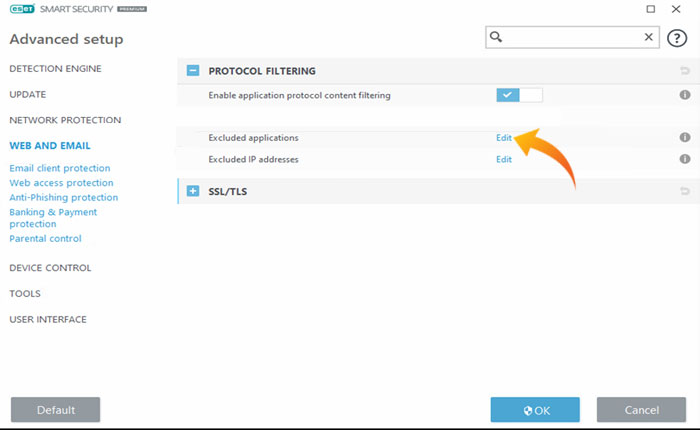Click the magnifier search icon
The width and height of the screenshot is (700, 430).
[497, 37]
